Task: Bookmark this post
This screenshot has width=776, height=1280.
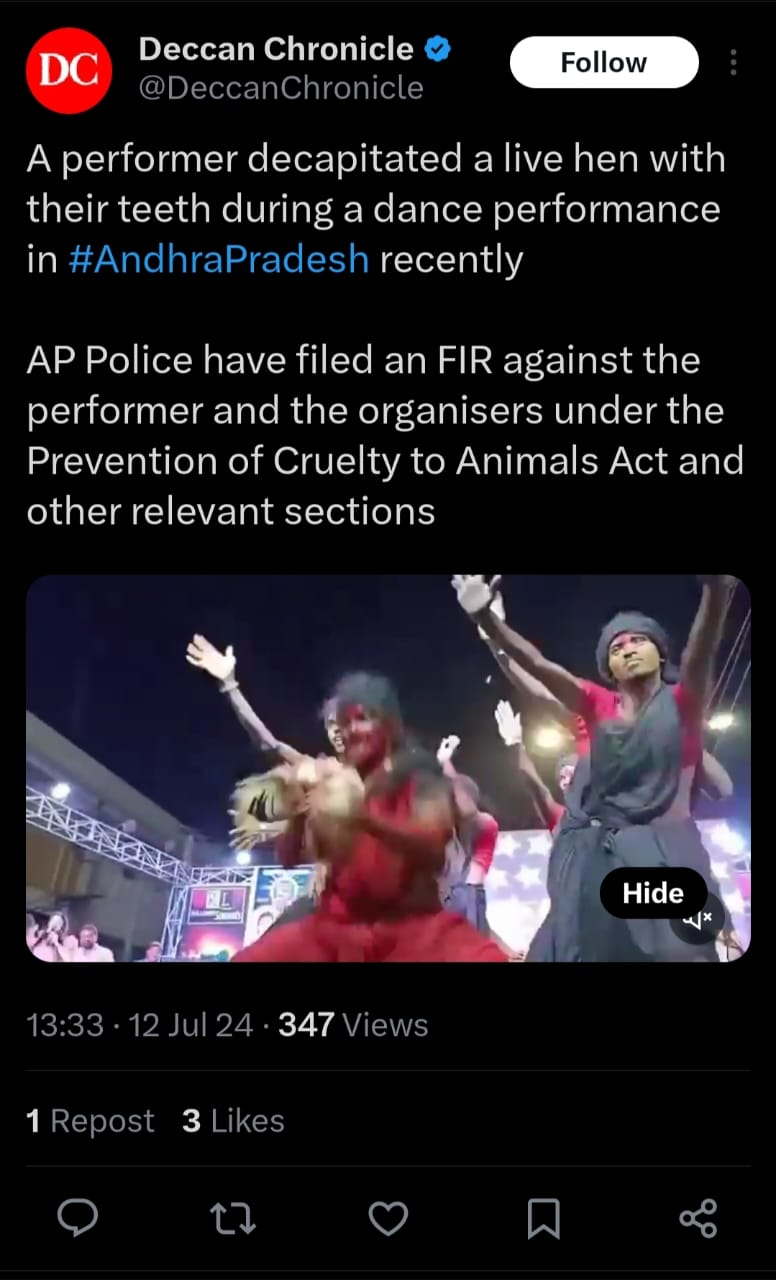Action: 543,1218
